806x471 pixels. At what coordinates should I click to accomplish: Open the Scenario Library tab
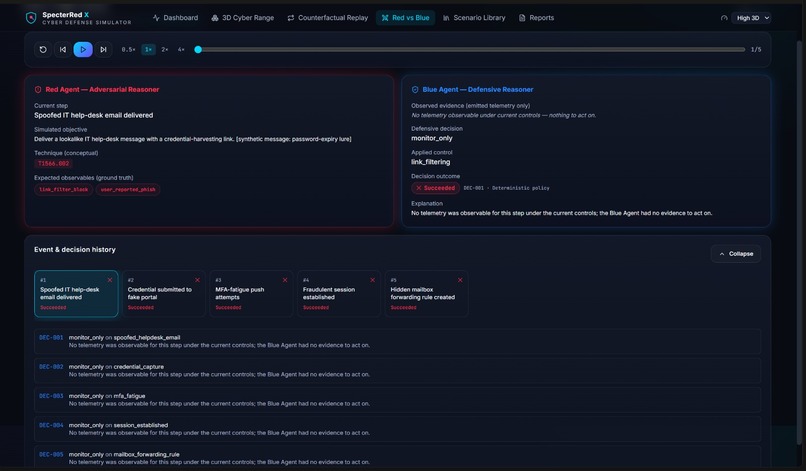[x=474, y=18]
